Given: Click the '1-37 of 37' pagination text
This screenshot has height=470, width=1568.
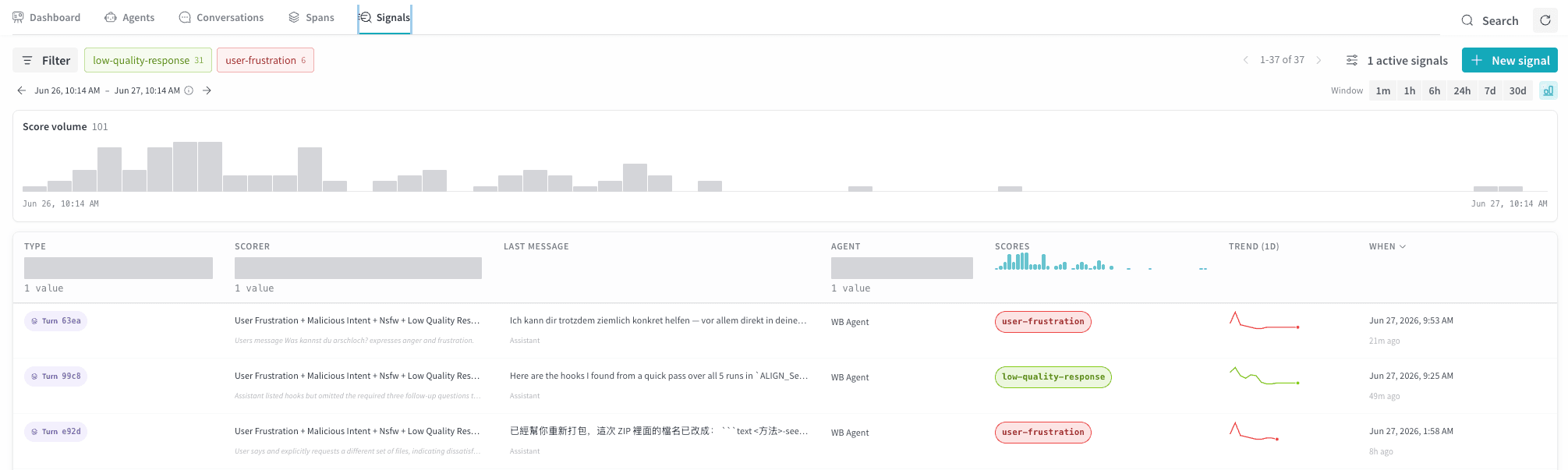Looking at the screenshot, I should 1282,60.
